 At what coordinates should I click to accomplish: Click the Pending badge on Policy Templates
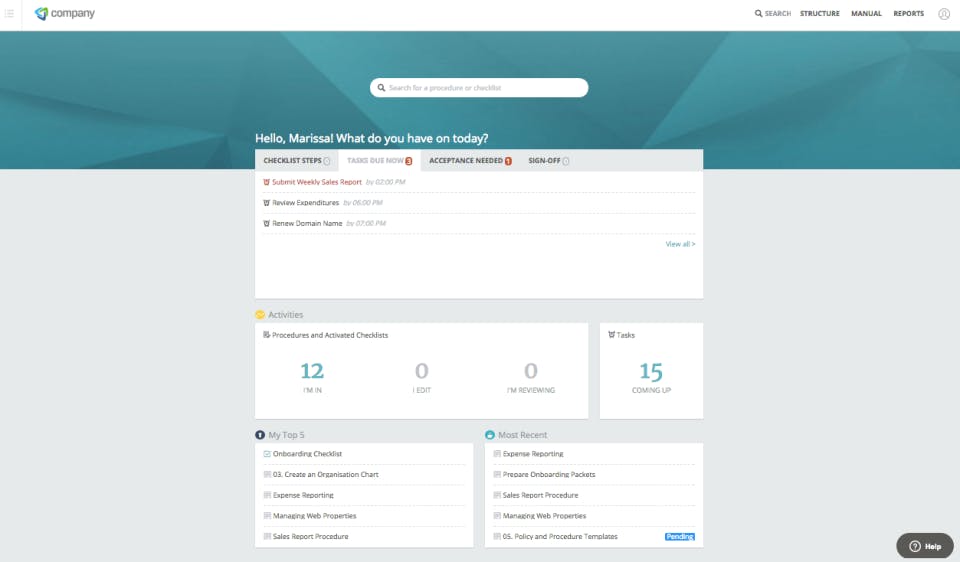click(680, 536)
